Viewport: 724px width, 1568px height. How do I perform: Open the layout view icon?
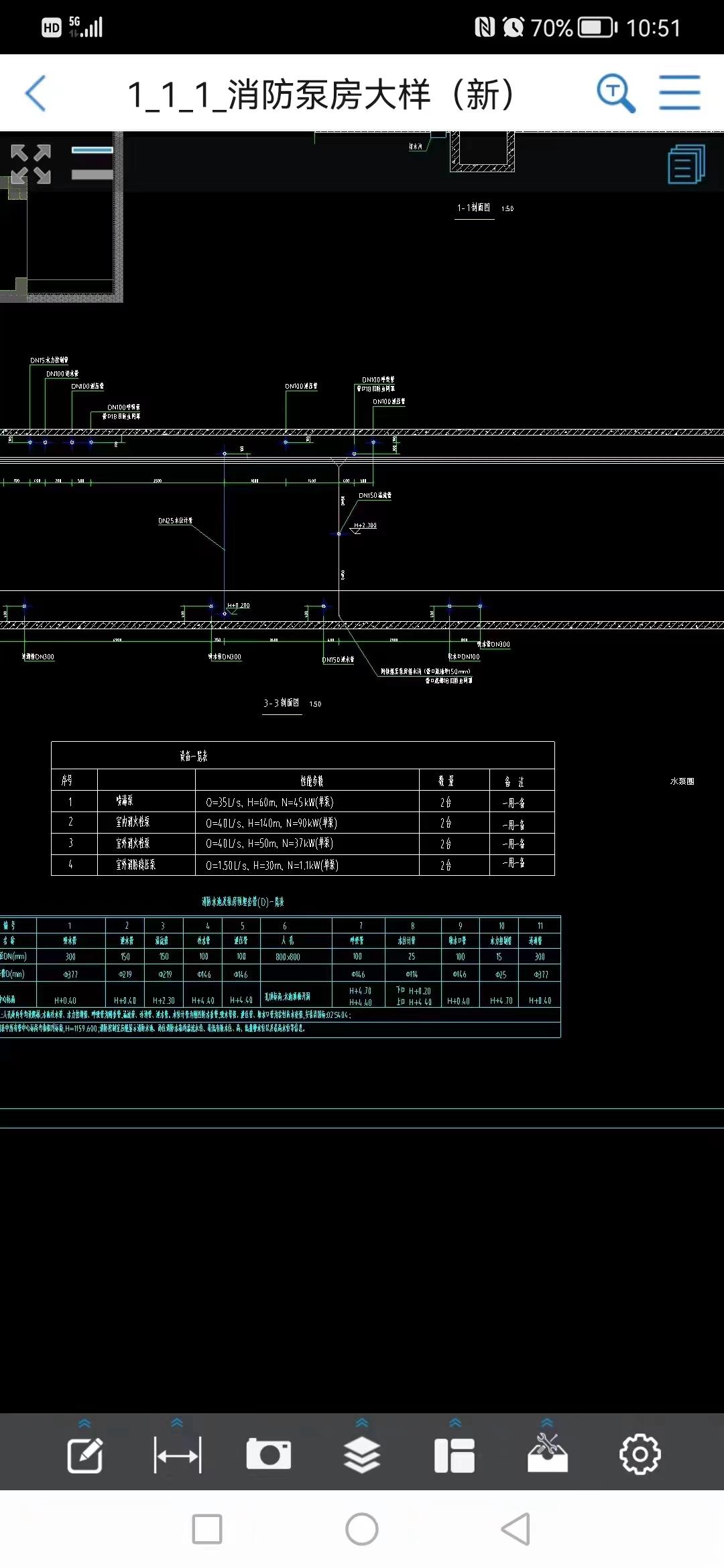455,1455
